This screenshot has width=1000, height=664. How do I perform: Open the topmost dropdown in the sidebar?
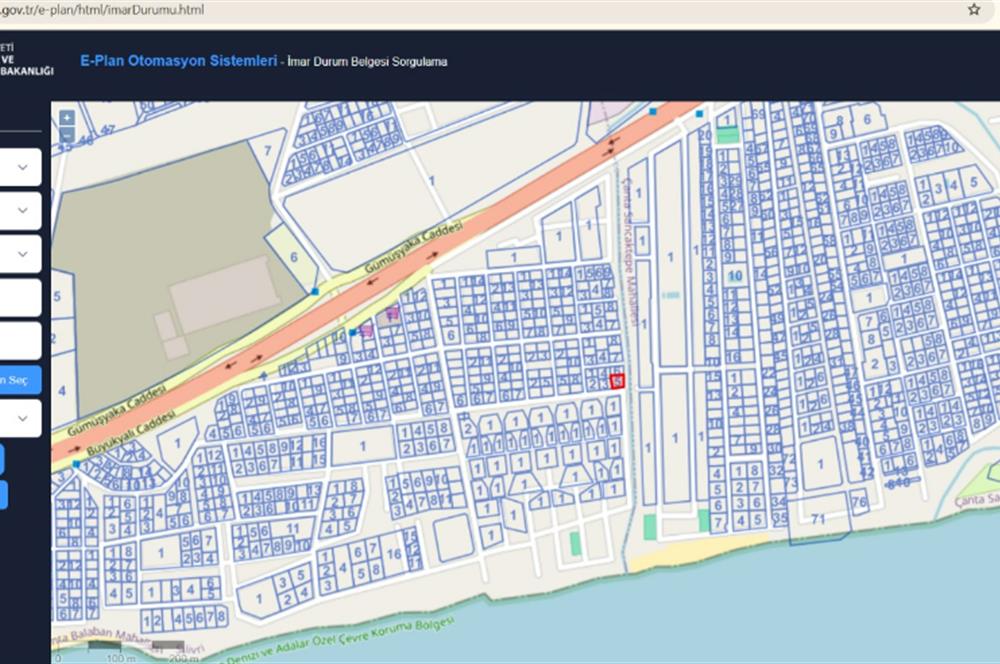21,167
